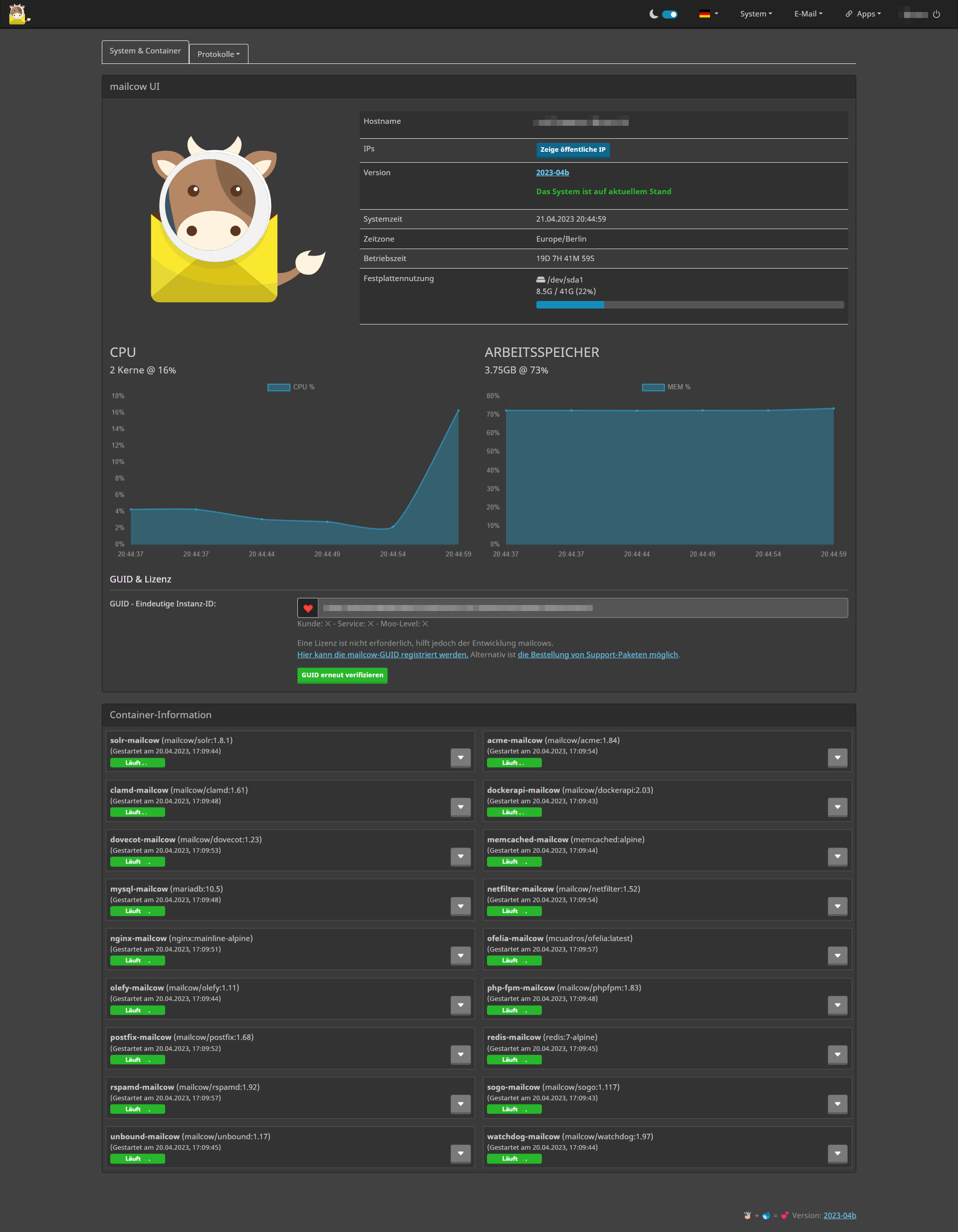Toggle the CPU % legend series
958x1232 pixels.
pyautogui.click(x=291, y=387)
